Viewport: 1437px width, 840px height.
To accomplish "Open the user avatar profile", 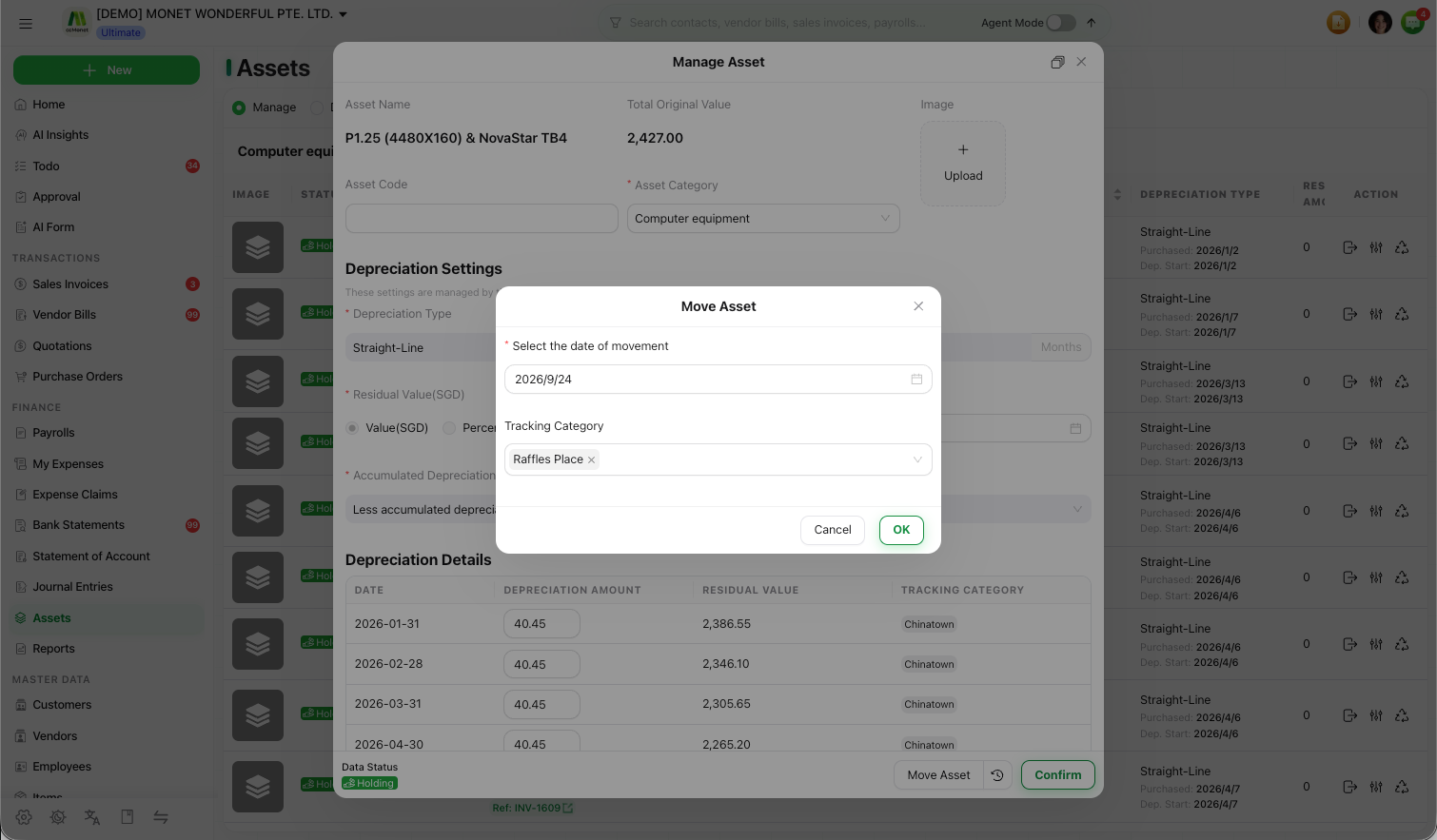I will (x=1380, y=22).
